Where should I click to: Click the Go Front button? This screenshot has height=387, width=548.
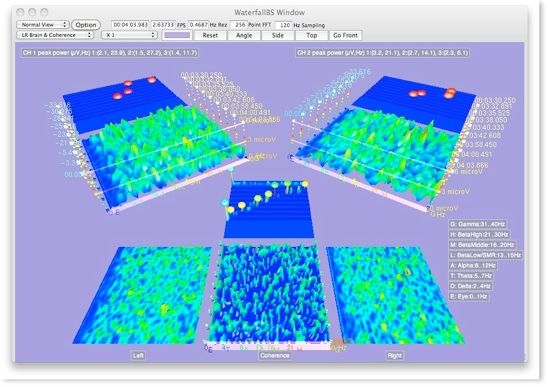345,35
